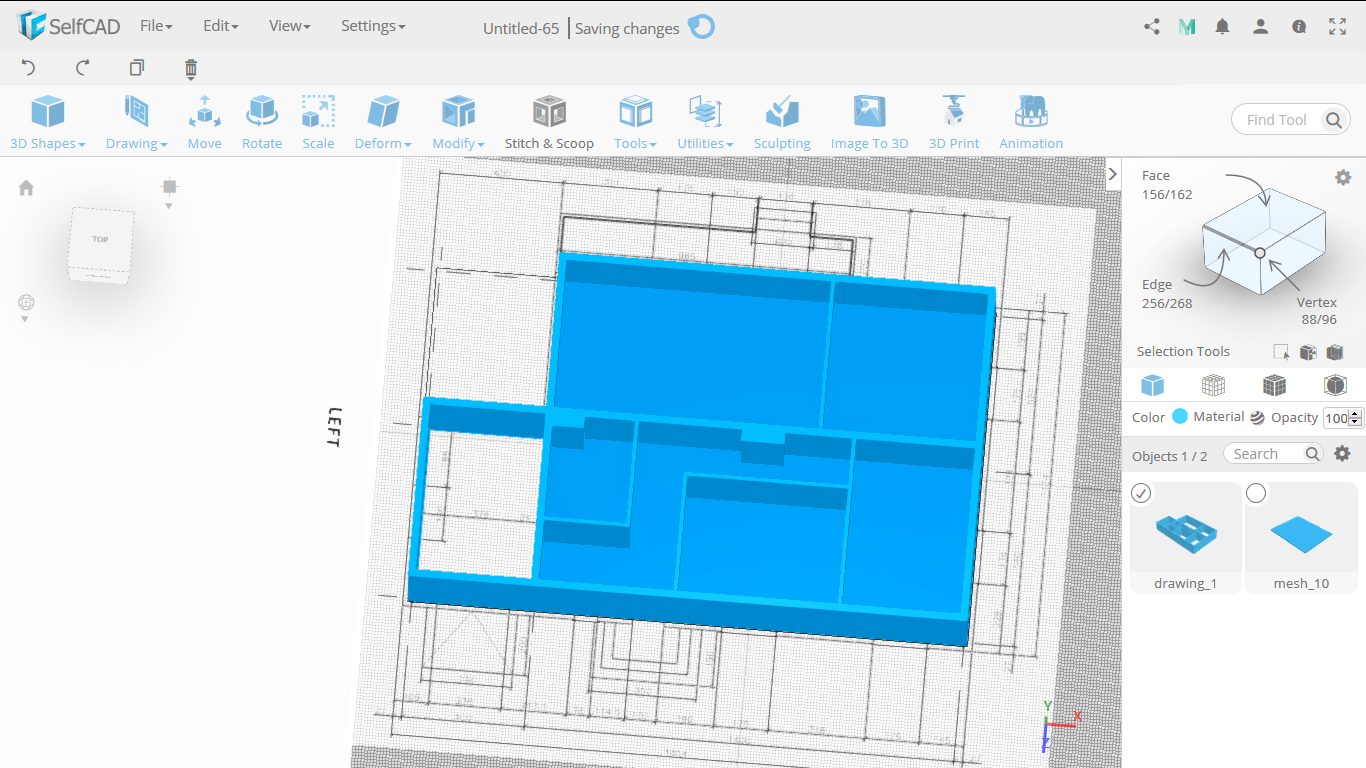Image resolution: width=1366 pixels, height=768 pixels.
Task: Open the File menu
Action: click(156, 26)
